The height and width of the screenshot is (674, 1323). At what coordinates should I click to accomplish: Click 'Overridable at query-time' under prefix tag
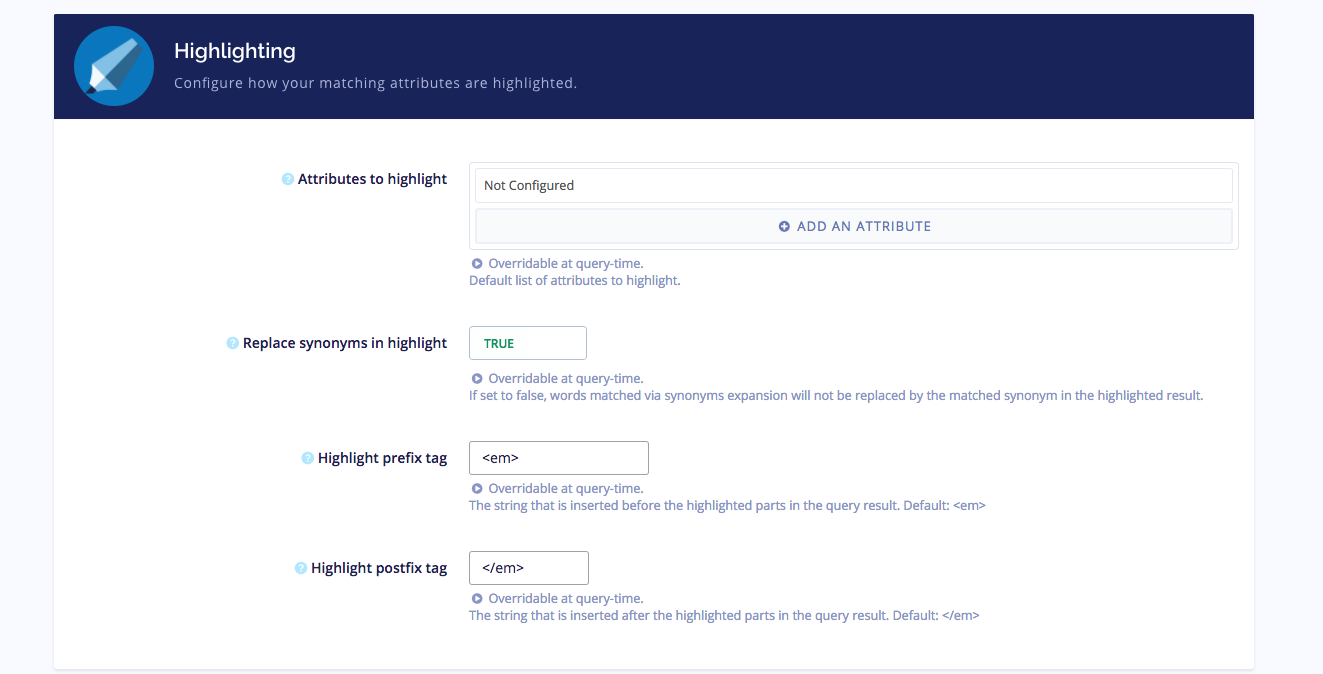(566, 489)
